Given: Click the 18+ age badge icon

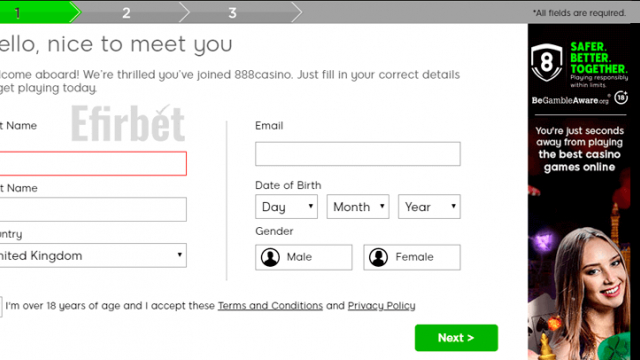Looking at the screenshot, I should [621, 98].
